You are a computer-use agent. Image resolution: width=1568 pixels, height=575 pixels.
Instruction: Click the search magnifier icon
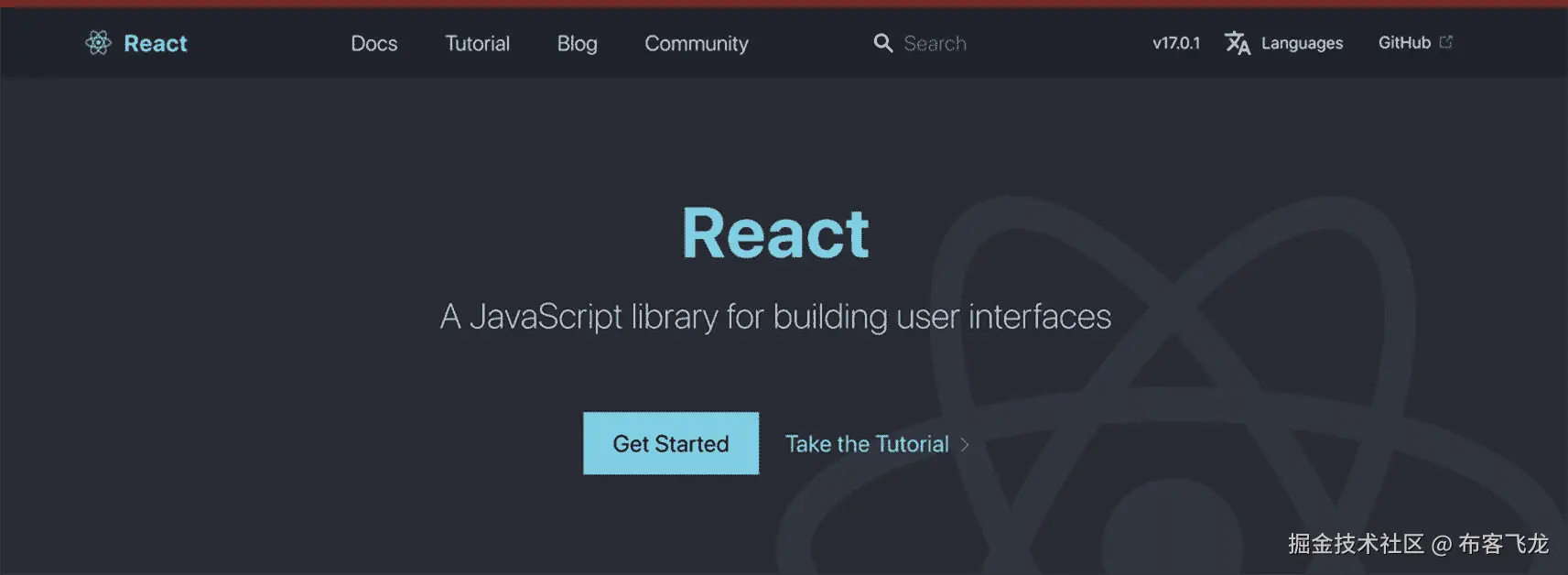[x=882, y=43]
